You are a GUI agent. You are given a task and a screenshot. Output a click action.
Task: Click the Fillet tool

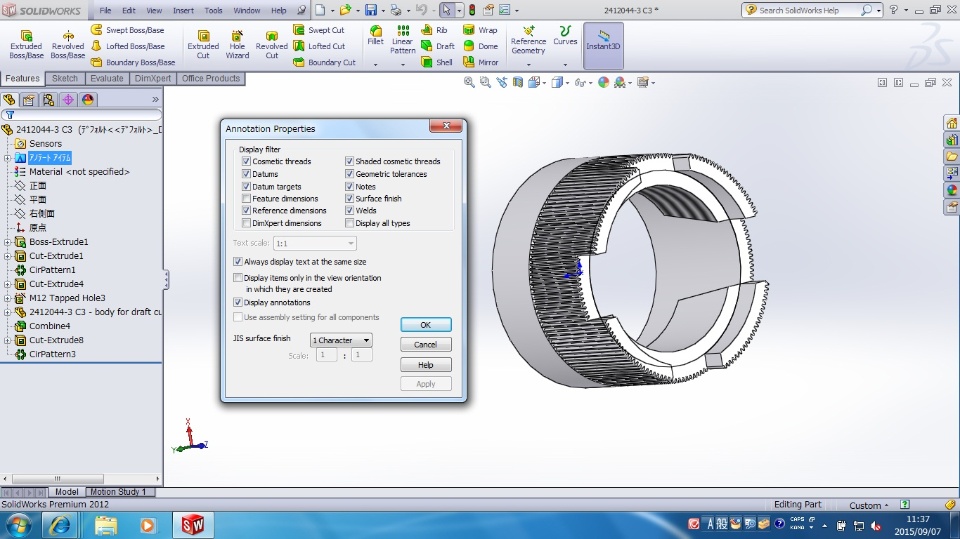click(375, 36)
